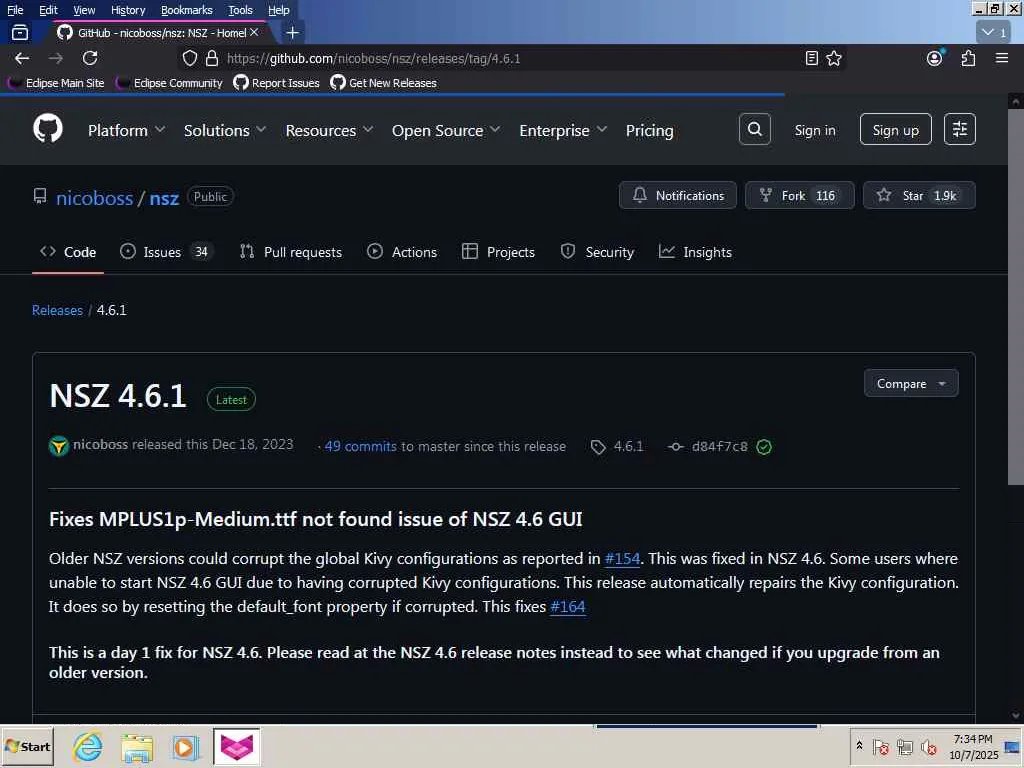This screenshot has width=1024, height=768.
Task: Click the Firefox View icon at tab bar start
Action: (20, 32)
